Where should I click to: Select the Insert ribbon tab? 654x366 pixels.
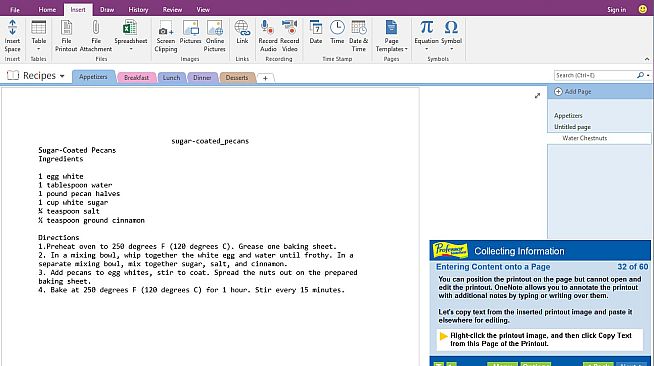pos(78,9)
